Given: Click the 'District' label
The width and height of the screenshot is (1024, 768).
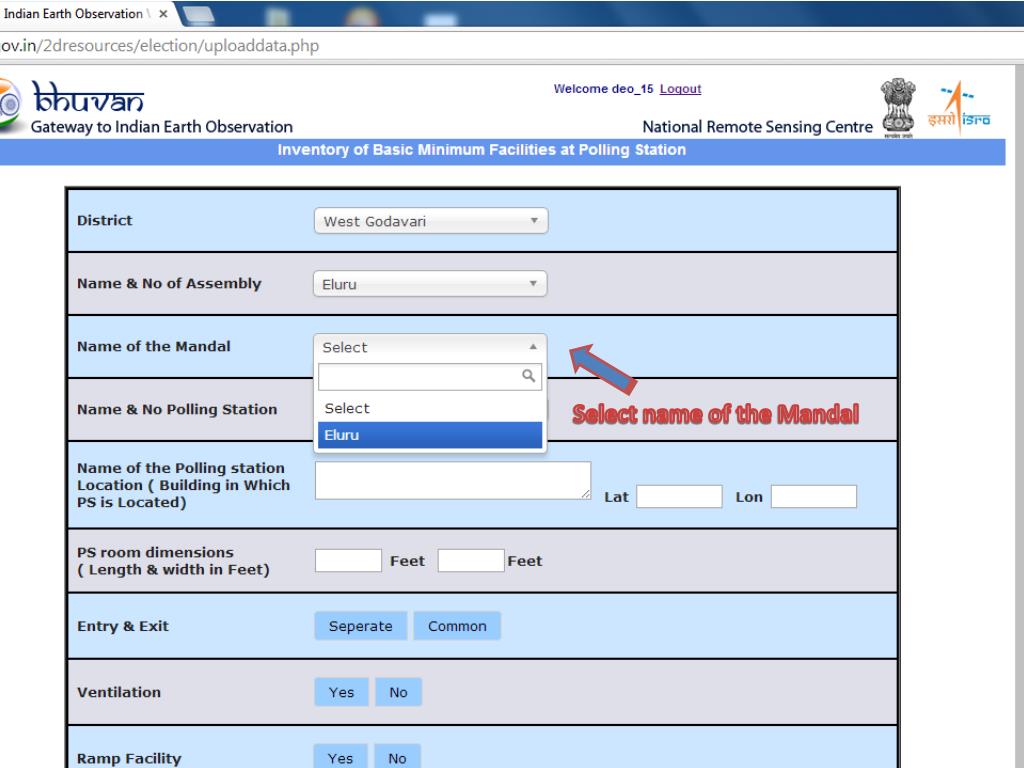Looking at the screenshot, I should tap(104, 220).
